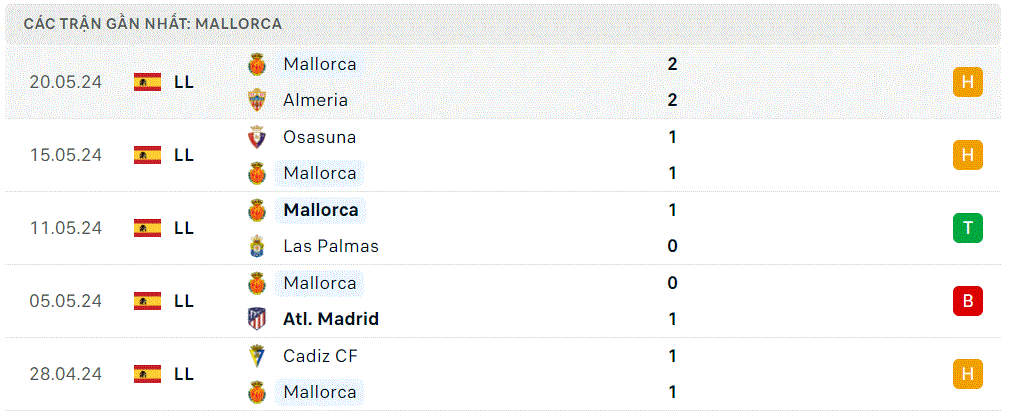
Task: Click the Almeria club crest icon
Action: pyautogui.click(x=258, y=100)
